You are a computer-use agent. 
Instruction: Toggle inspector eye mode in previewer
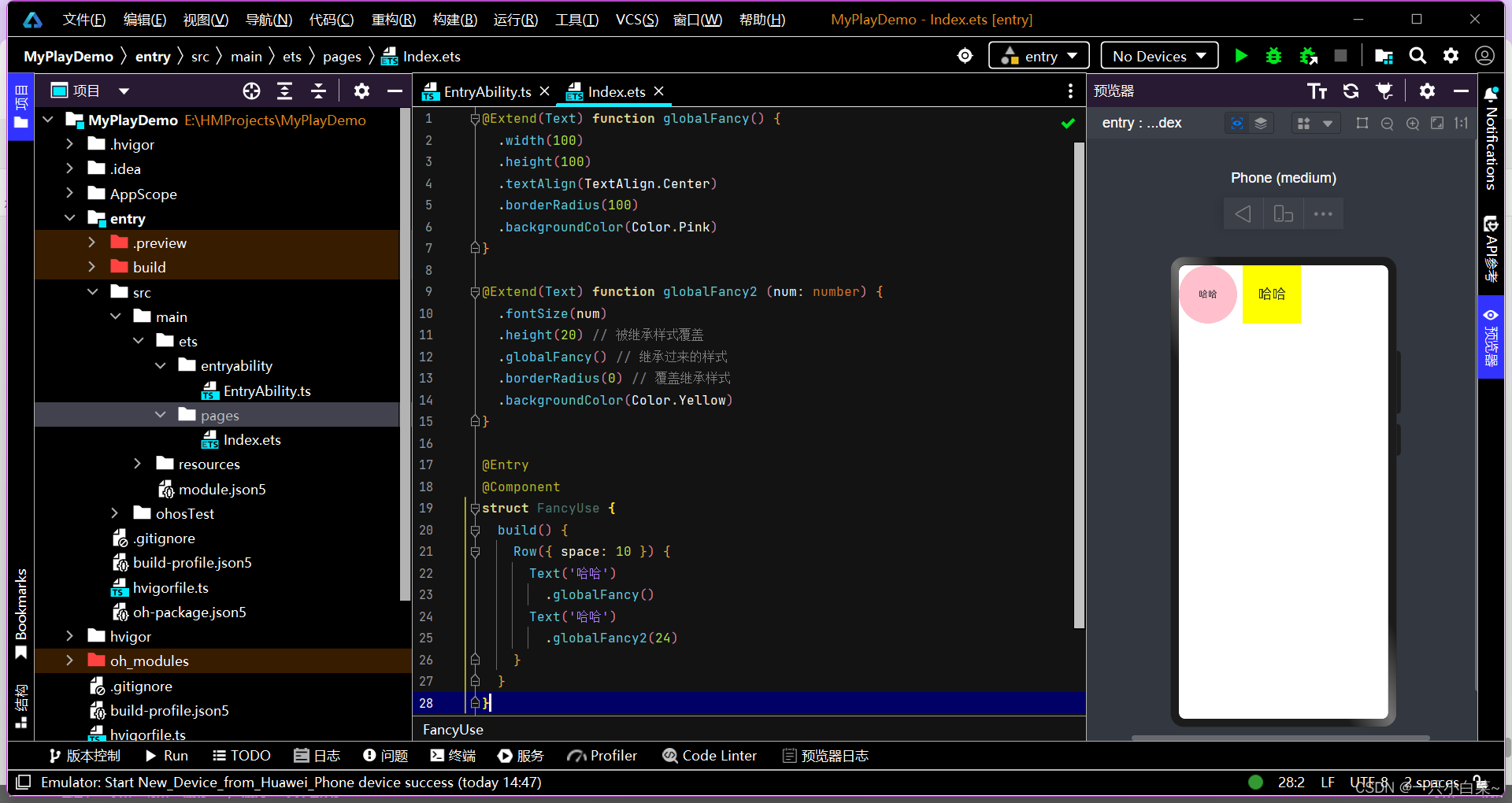(1237, 124)
